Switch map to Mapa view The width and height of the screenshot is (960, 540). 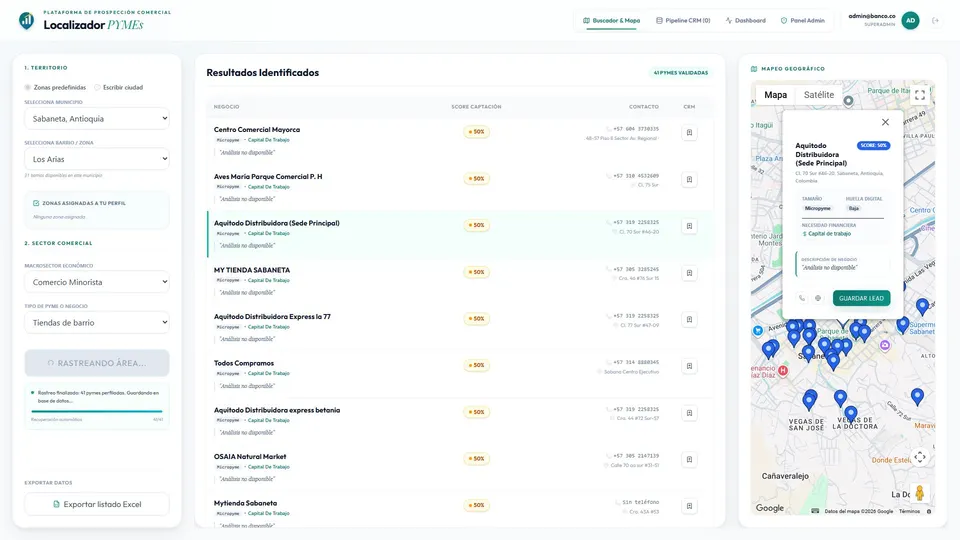click(x=775, y=95)
